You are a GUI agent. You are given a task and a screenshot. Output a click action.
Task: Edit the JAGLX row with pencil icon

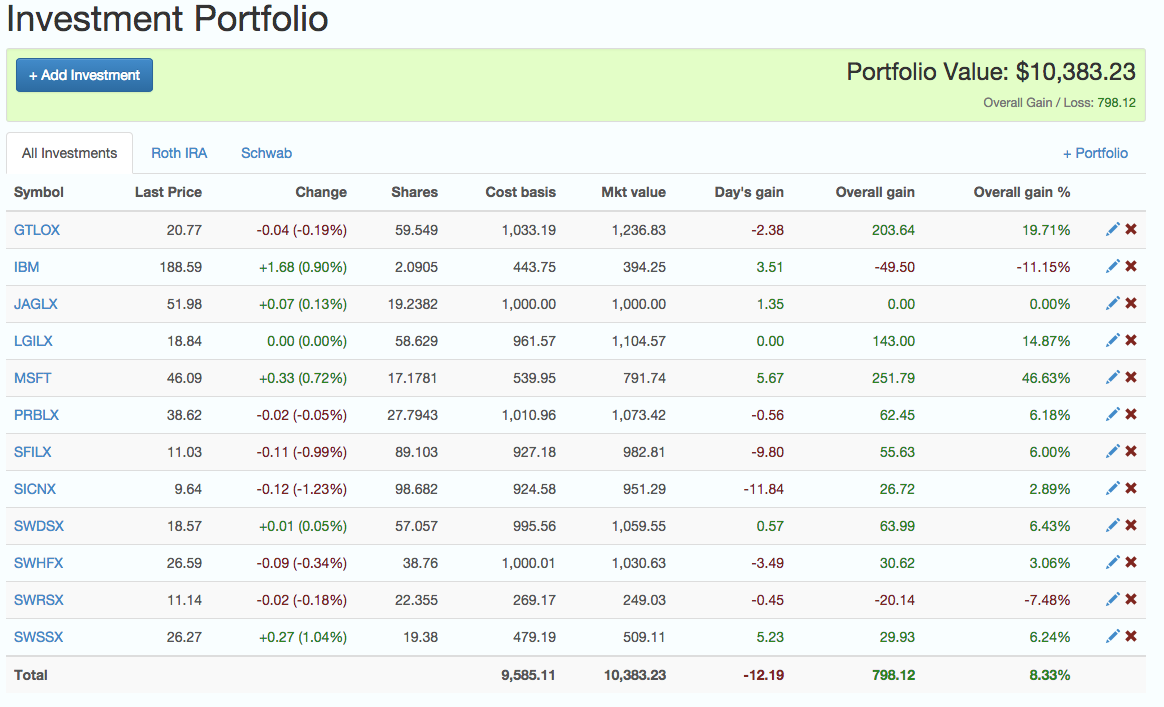(x=1112, y=304)
